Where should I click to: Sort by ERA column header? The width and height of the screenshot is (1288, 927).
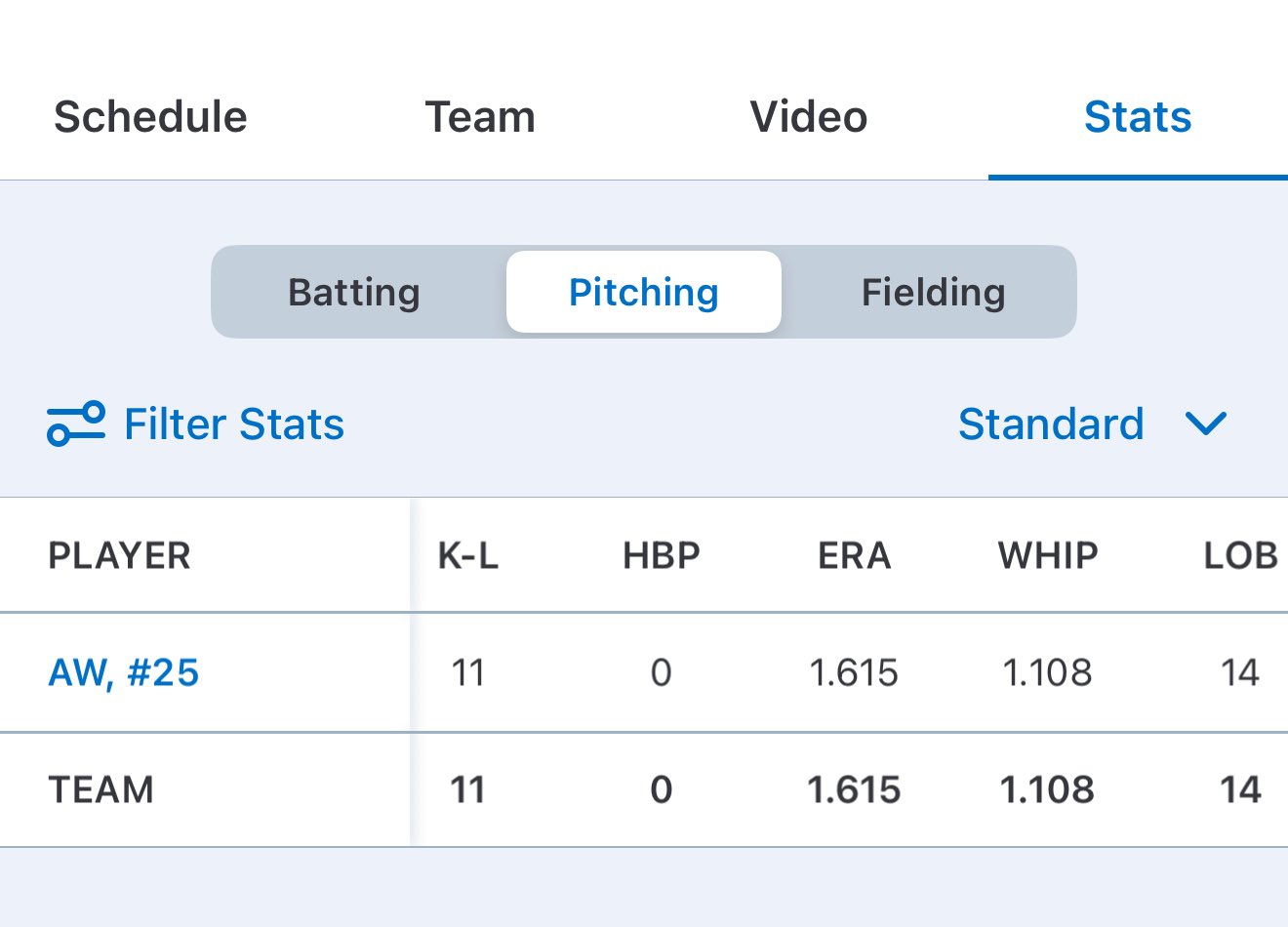854,556
